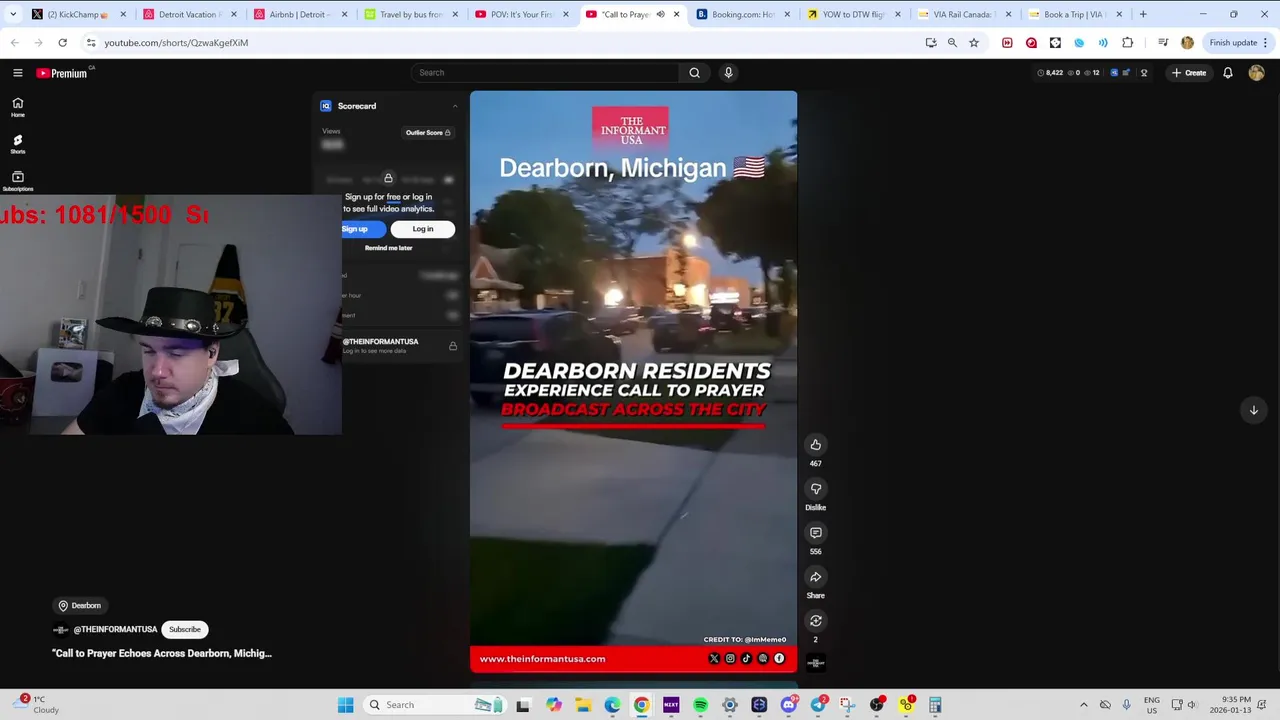Mute the Call to Prayer tab audio
This screenshot has height=720, width=1280.
click(x=660, y=14)
